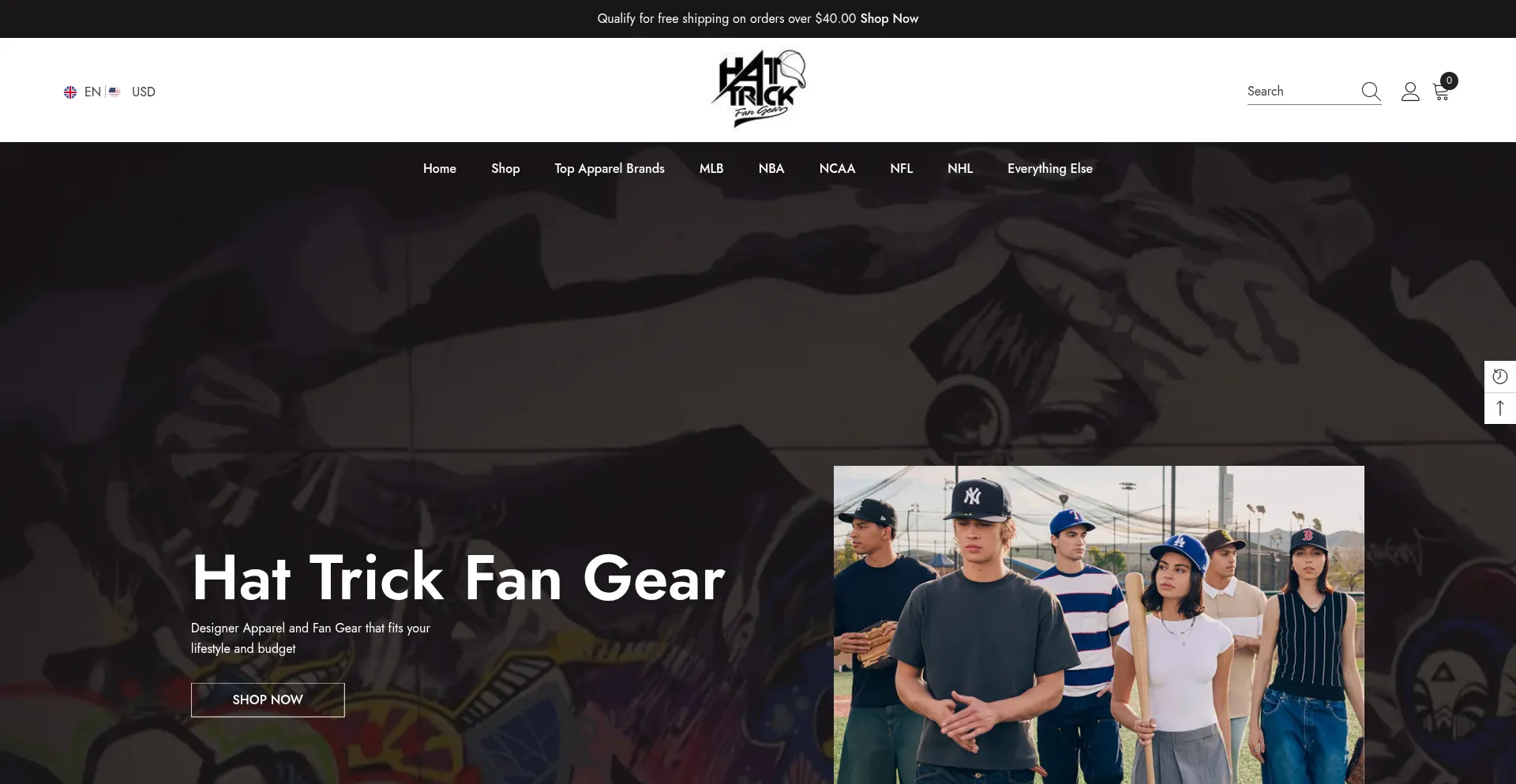This screenshot has width=1516, height=784.
Task: Click the search magnifier icon
Action: pos(1371,92)
